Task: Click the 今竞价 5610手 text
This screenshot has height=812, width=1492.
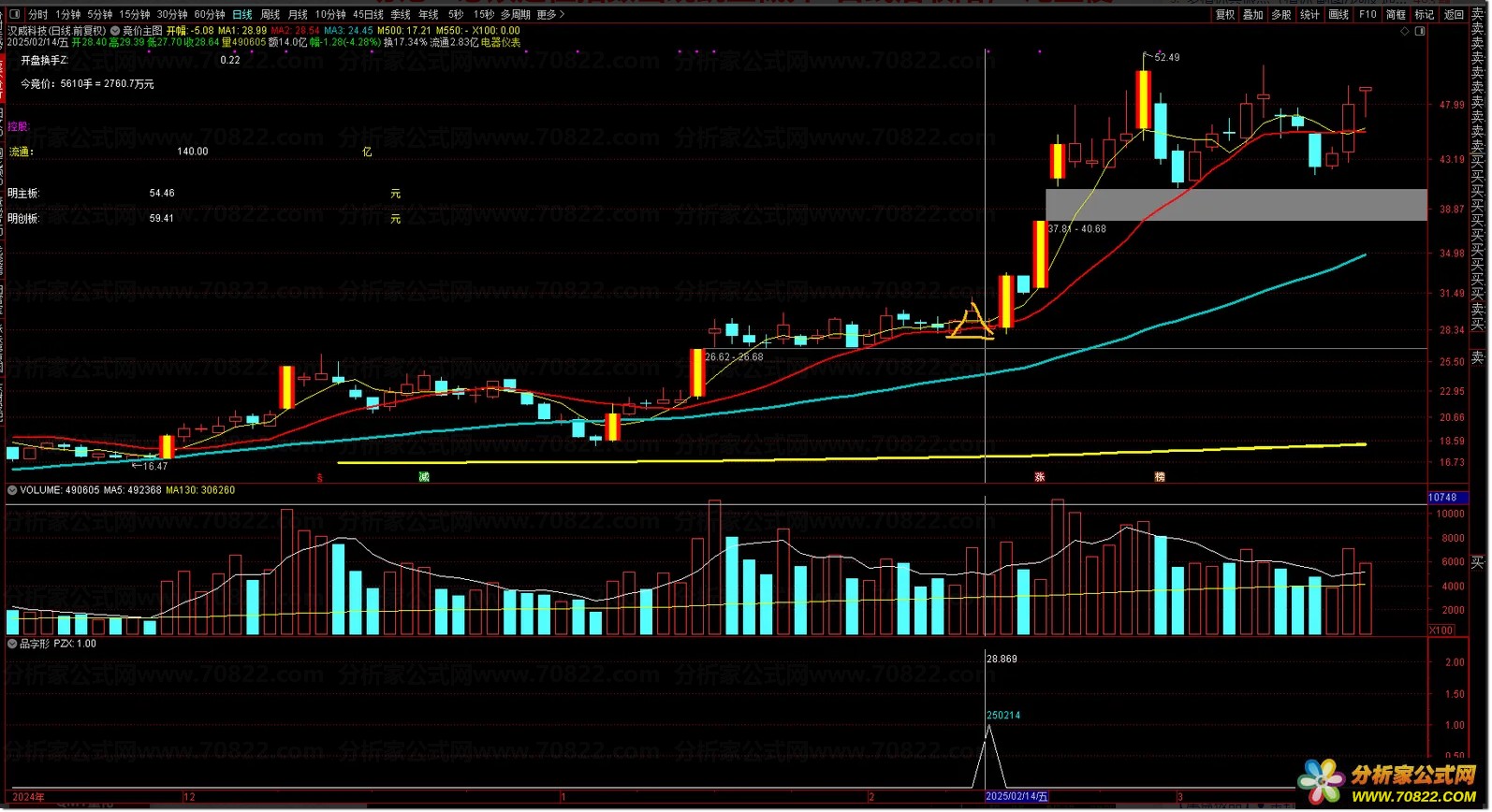Action: 88,84
